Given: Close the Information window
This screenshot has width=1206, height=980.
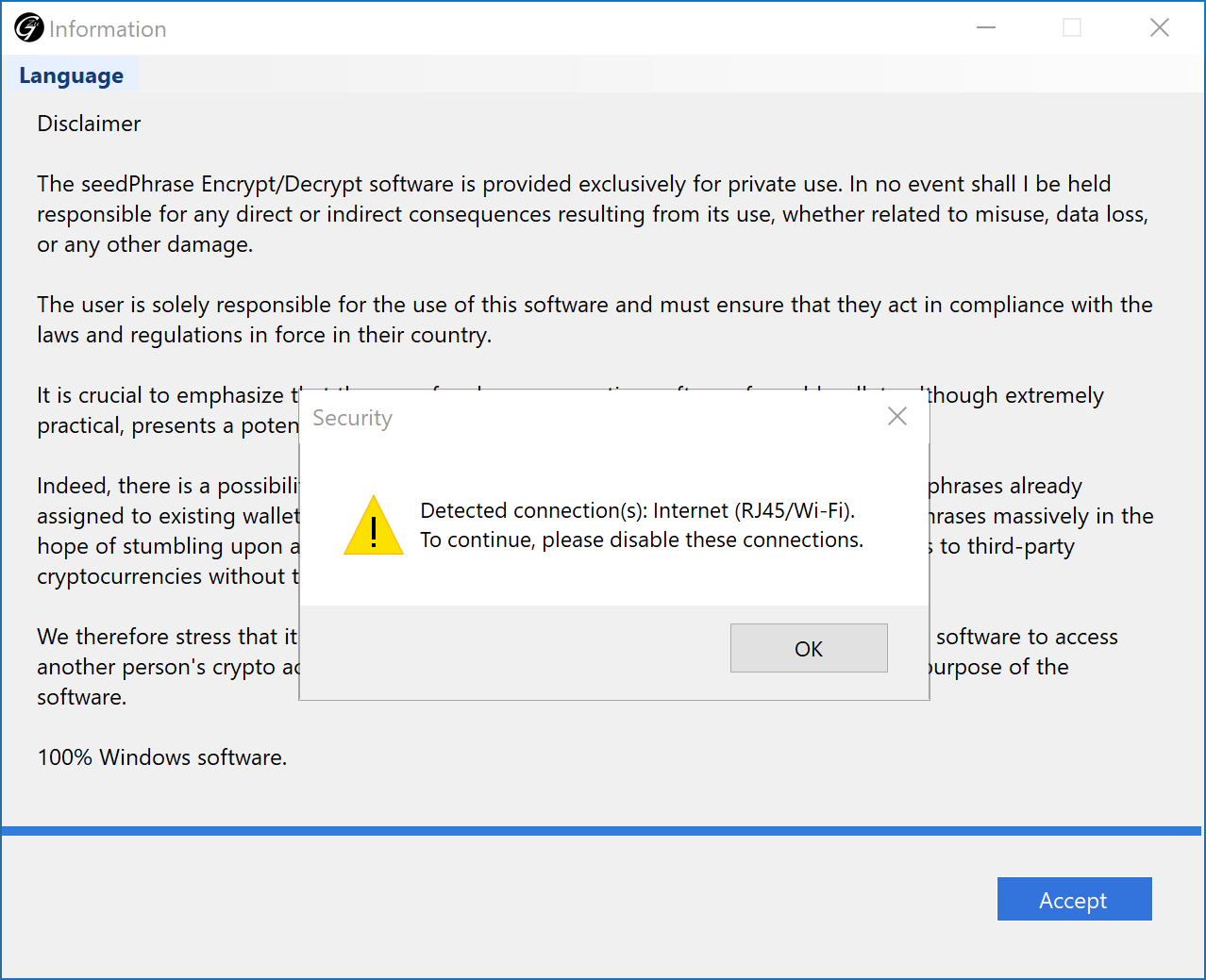Looking at the screenshot, I should [1159, 28].
